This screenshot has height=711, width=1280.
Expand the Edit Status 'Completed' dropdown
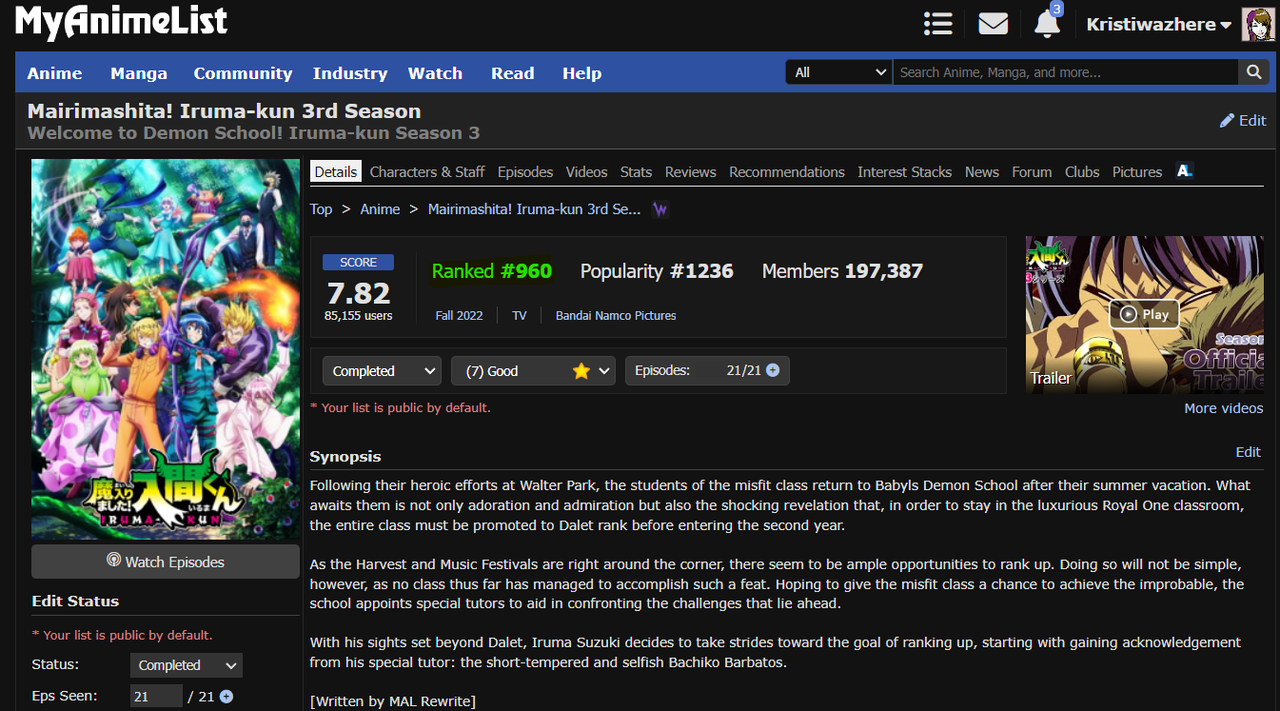(x=186, y=665)
